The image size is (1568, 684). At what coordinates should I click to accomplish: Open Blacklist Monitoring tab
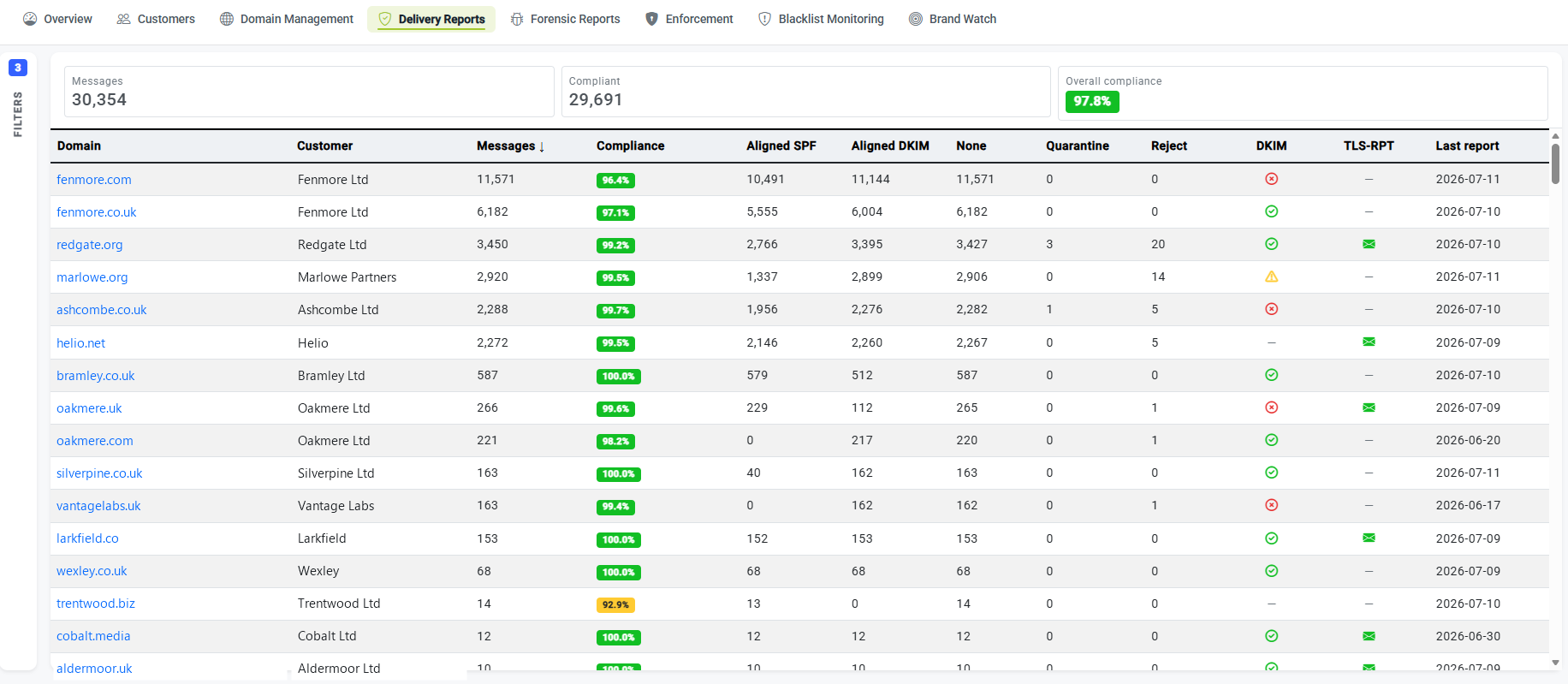coord(821,19)
